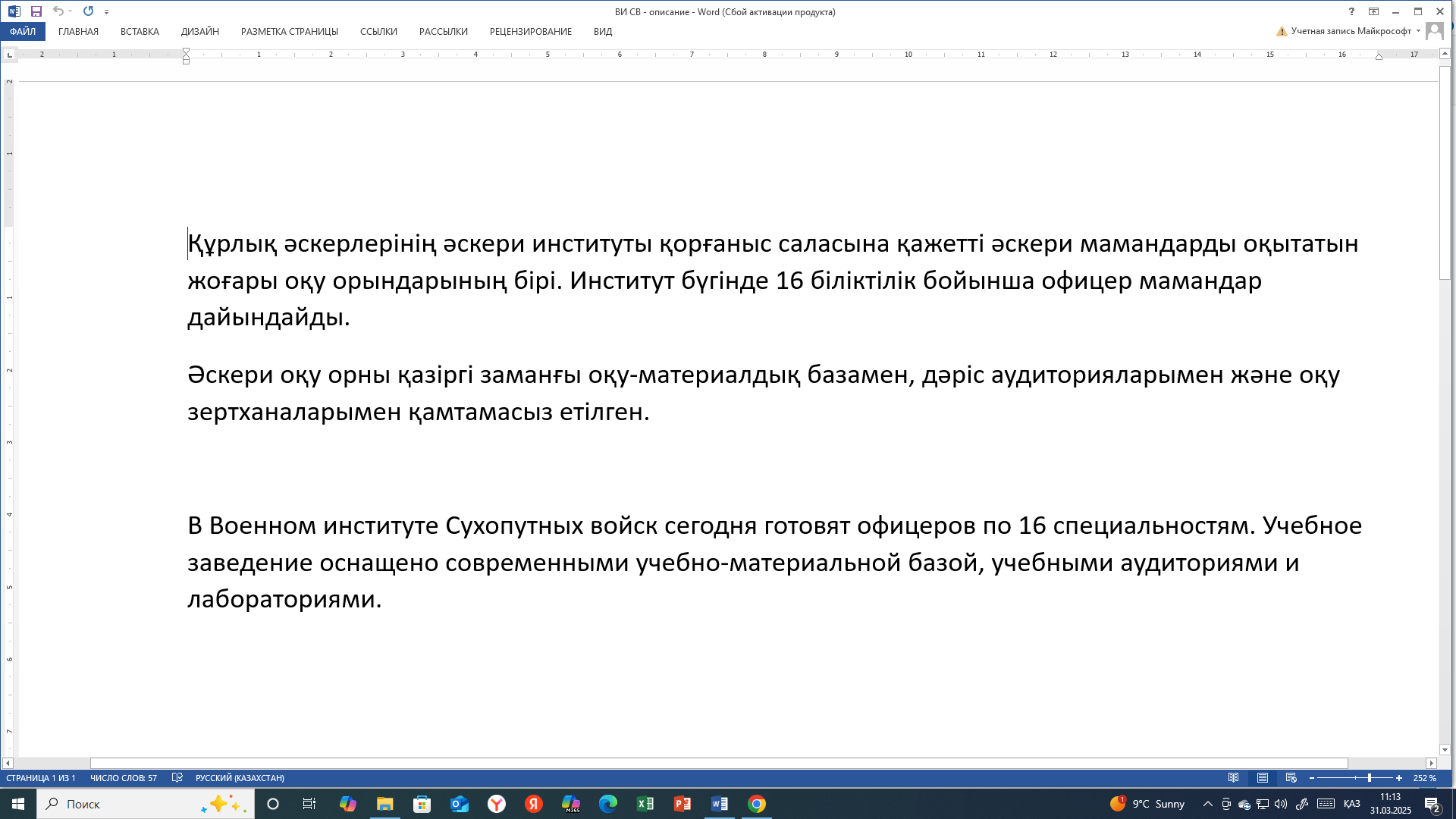Screen dimensions: 1456x819
Task: Click the Word application icon in title bar
Action: (14, 11)
